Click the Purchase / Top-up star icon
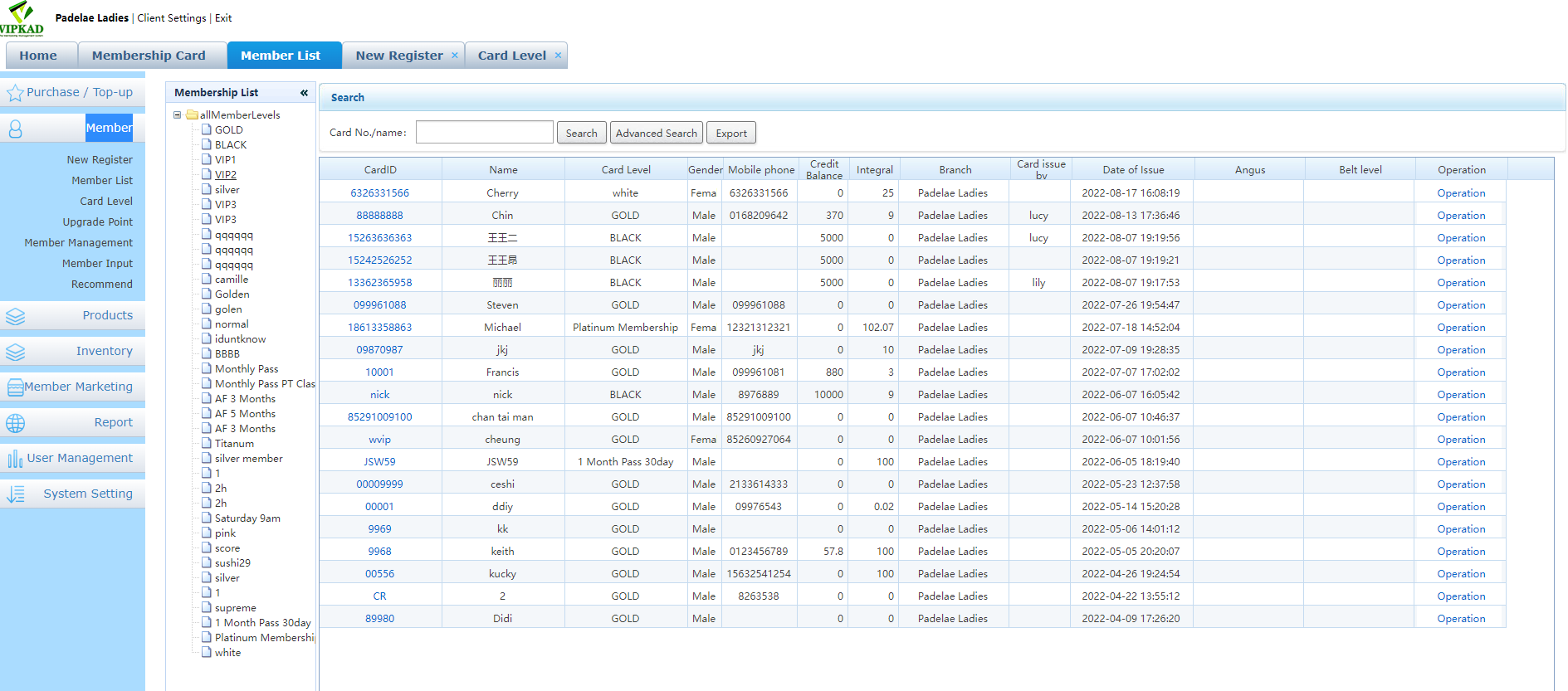 pos(15,93)
